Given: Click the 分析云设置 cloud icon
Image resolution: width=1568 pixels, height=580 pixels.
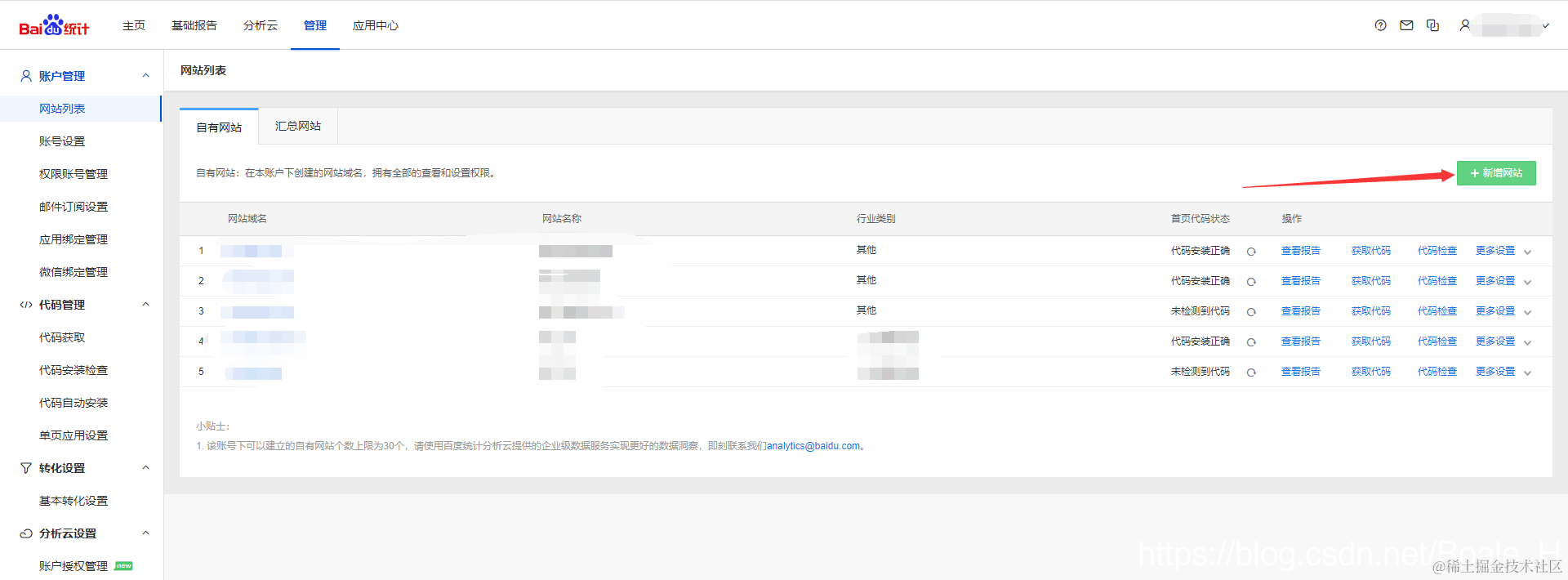Looking at the screenshot, I should 26,533.
